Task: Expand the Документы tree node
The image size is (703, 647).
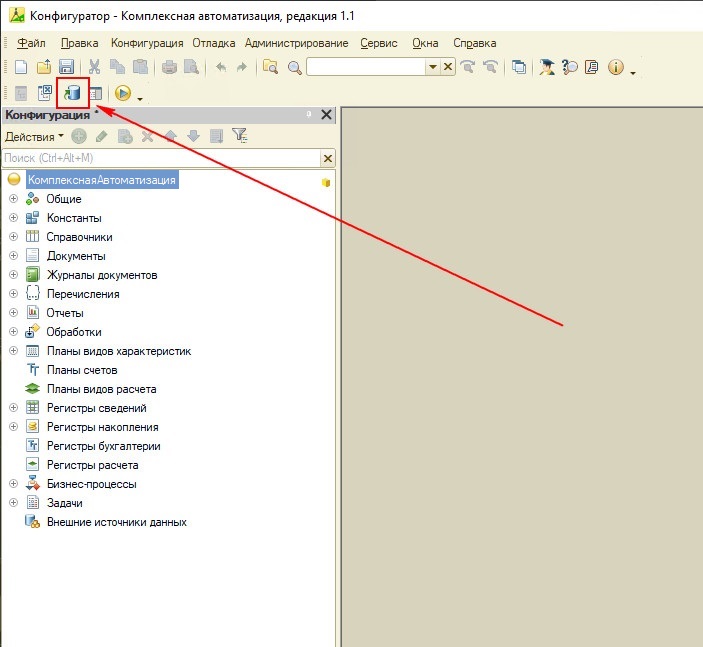Action: pyautogui.click(x=13, y=255)
